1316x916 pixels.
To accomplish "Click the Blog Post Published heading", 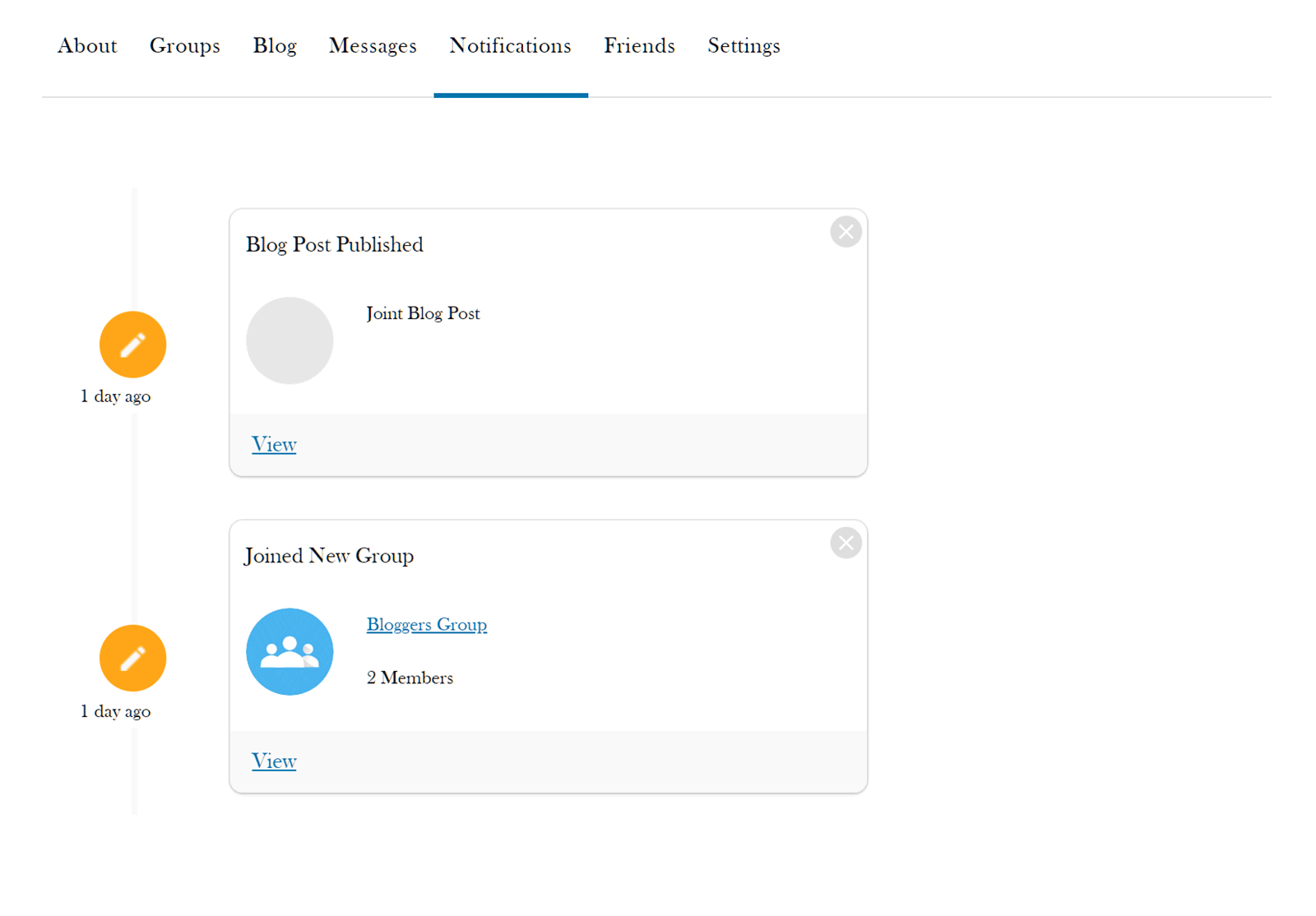I will point(335,245).
